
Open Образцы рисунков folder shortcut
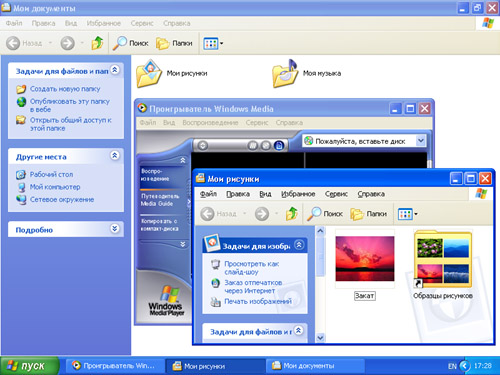tap(443, 259)
